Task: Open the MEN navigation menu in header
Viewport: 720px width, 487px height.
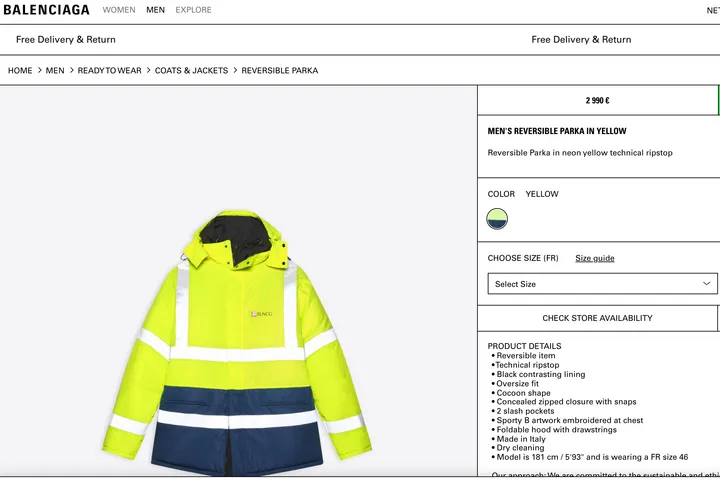Action: [x=155, y=10]
